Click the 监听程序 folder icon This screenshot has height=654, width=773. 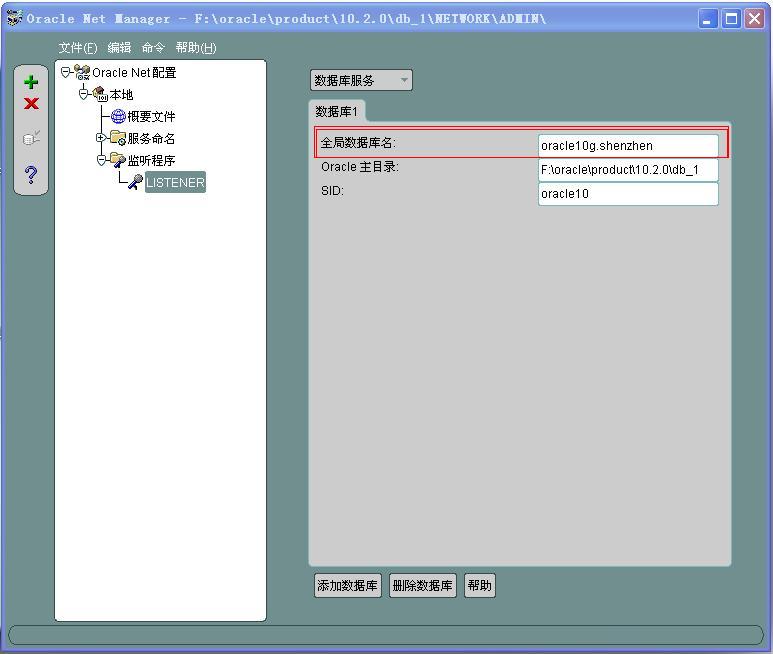click(118, 160)
